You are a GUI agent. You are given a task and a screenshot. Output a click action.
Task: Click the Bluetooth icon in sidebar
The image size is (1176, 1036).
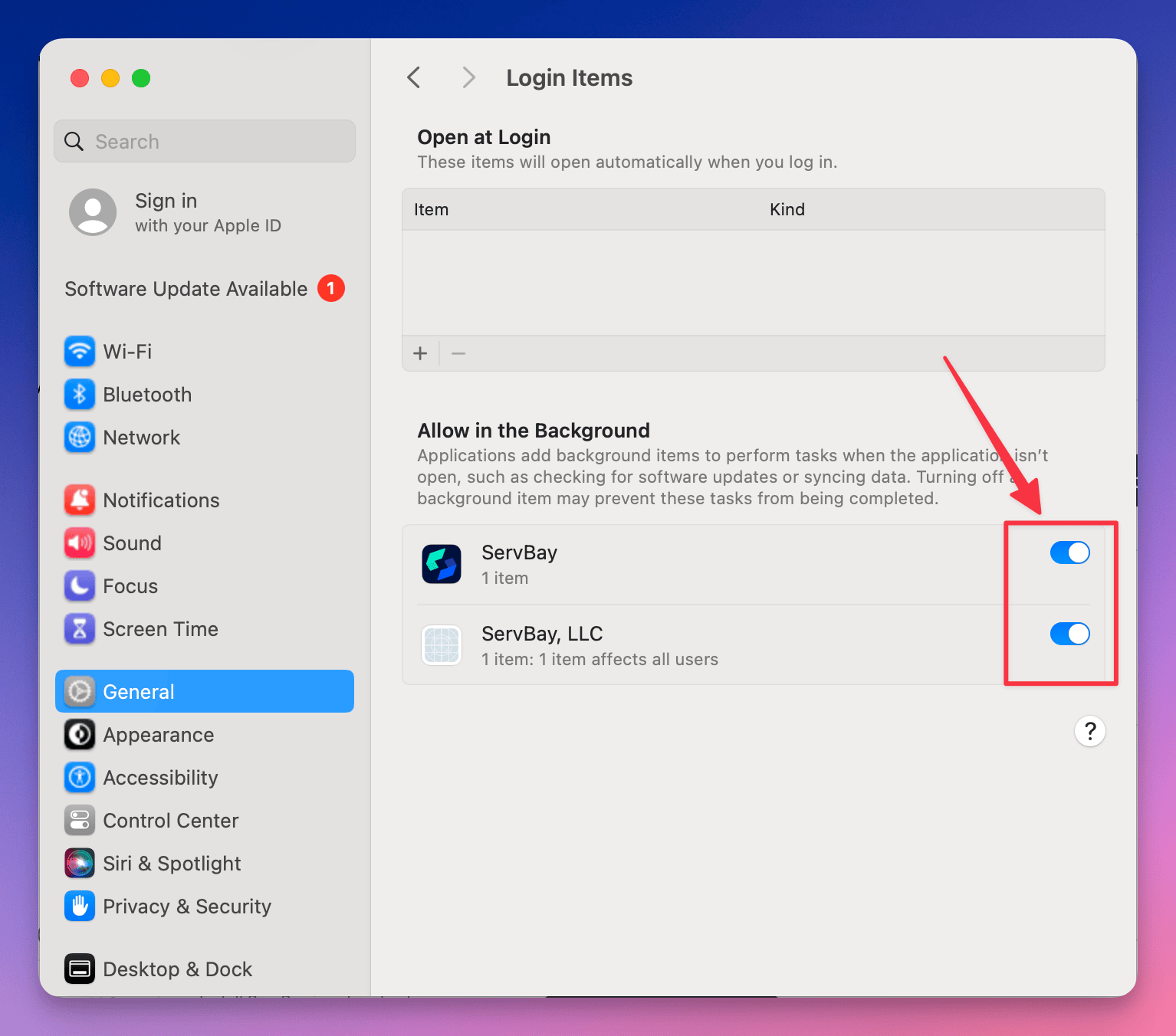[x=80, y=395]
